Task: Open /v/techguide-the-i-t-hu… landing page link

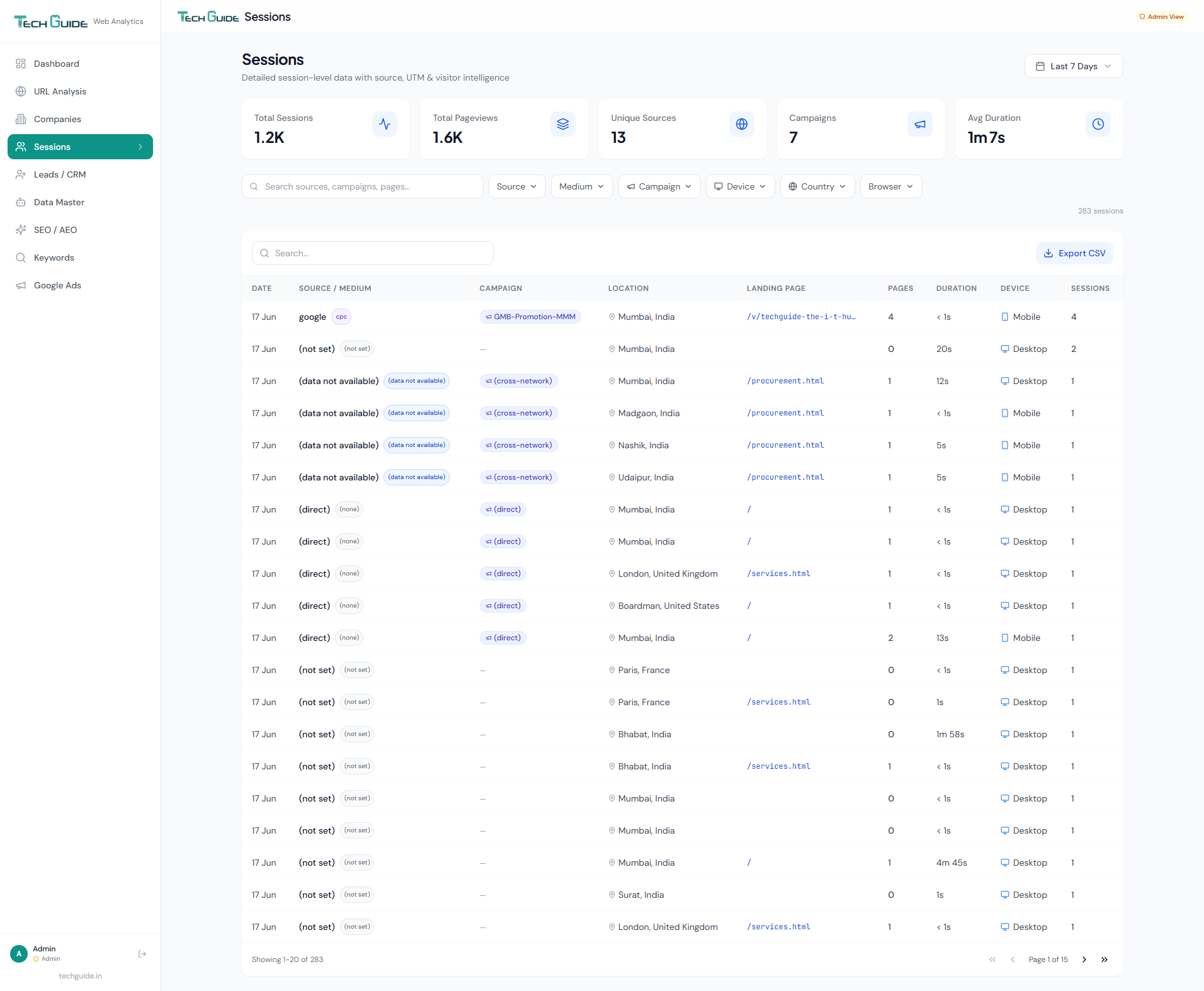Action: click(x=802, y=317)
